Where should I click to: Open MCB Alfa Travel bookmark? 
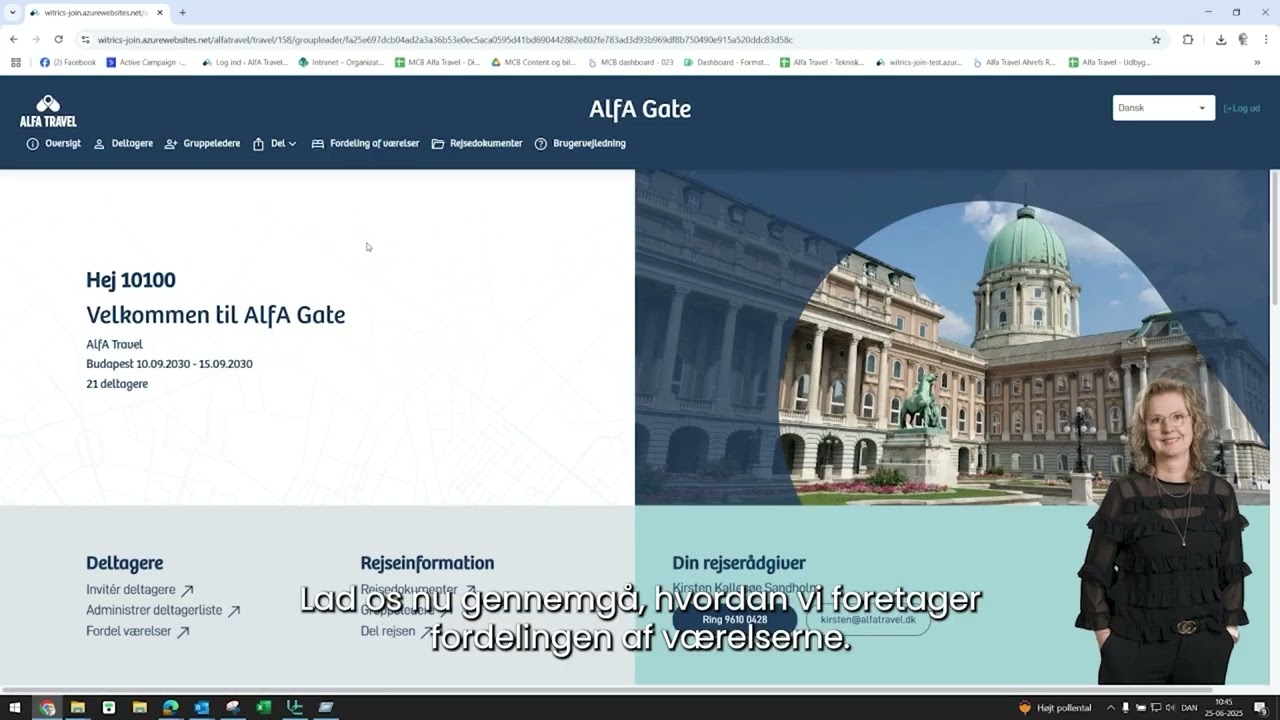coord(437,62)
